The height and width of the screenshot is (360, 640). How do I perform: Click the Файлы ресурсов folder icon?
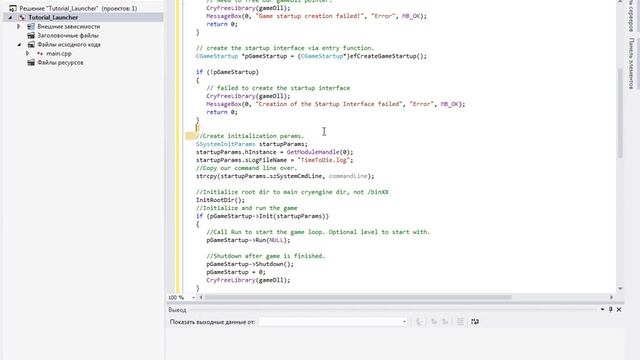pyautogui.click(x=31, y=62)
